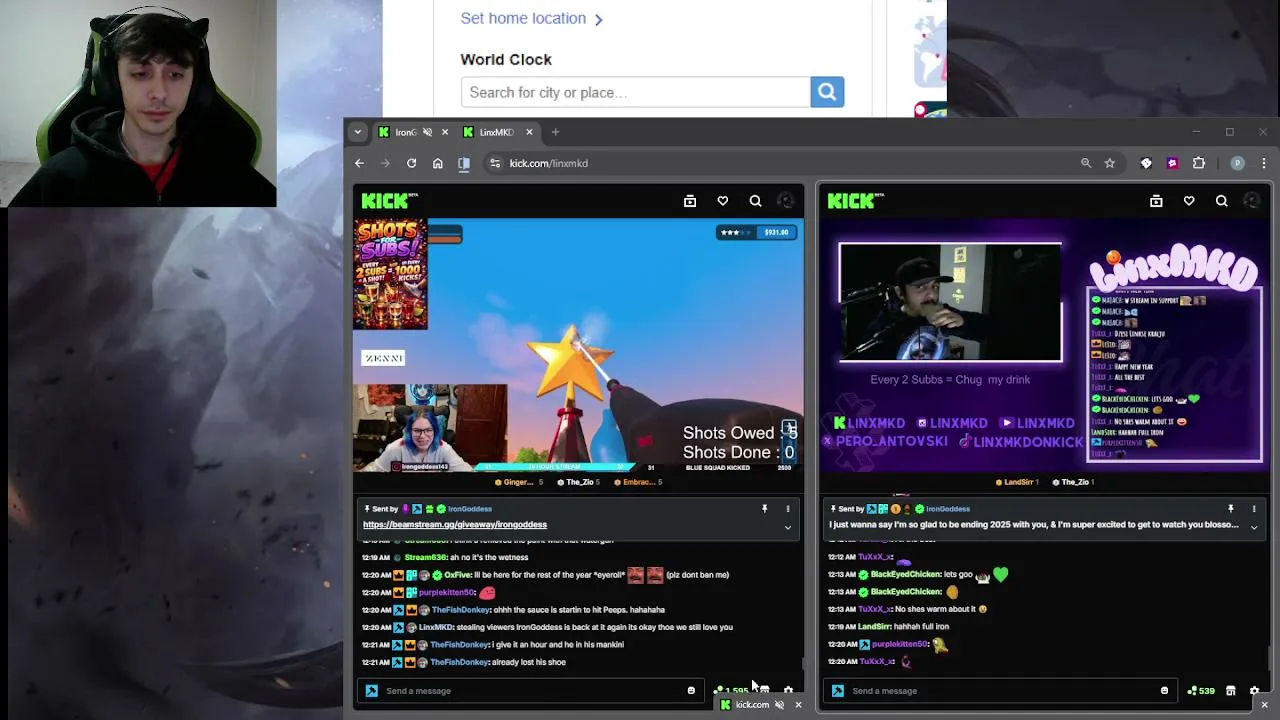Viewport: 1280px width, 720px height.
Task: Open following heart in right pane
Action: click(x=1189, y=201)
